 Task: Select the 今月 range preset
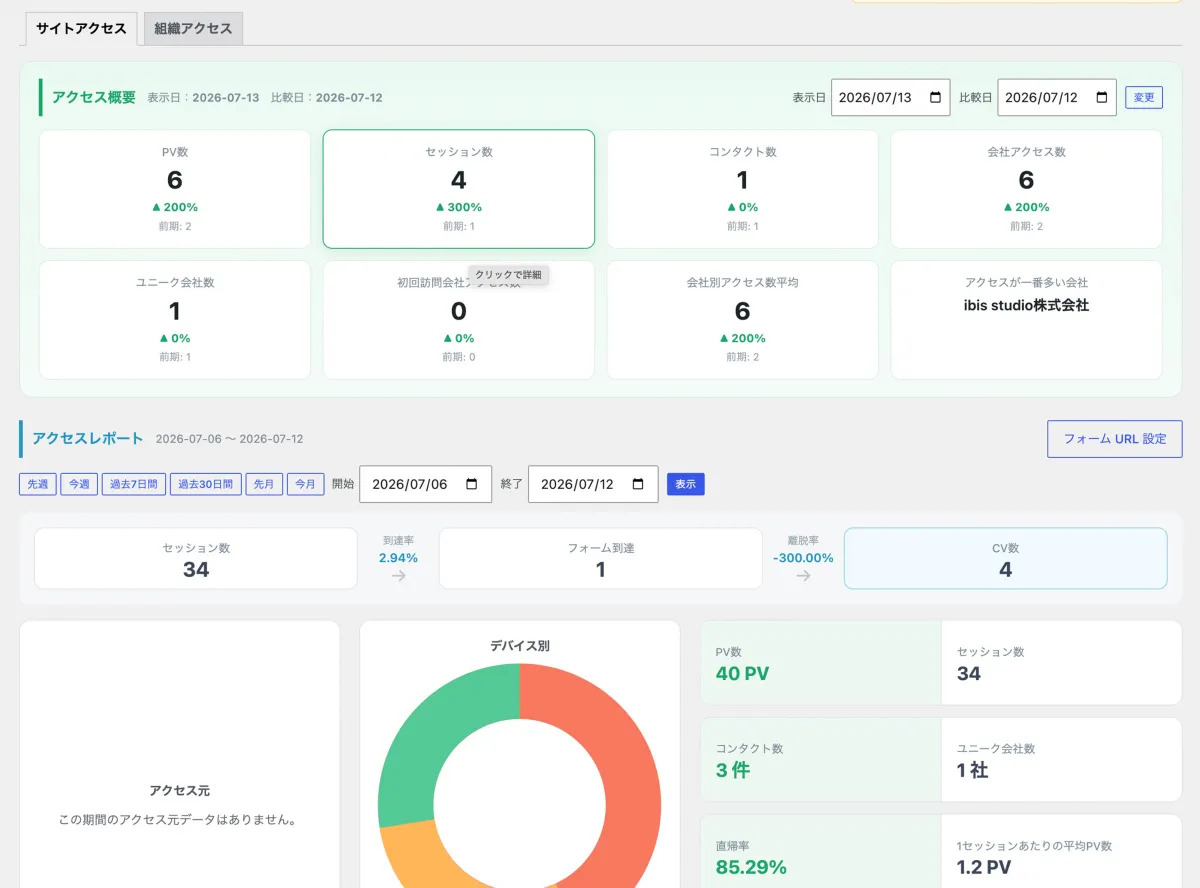click(305, 484)
